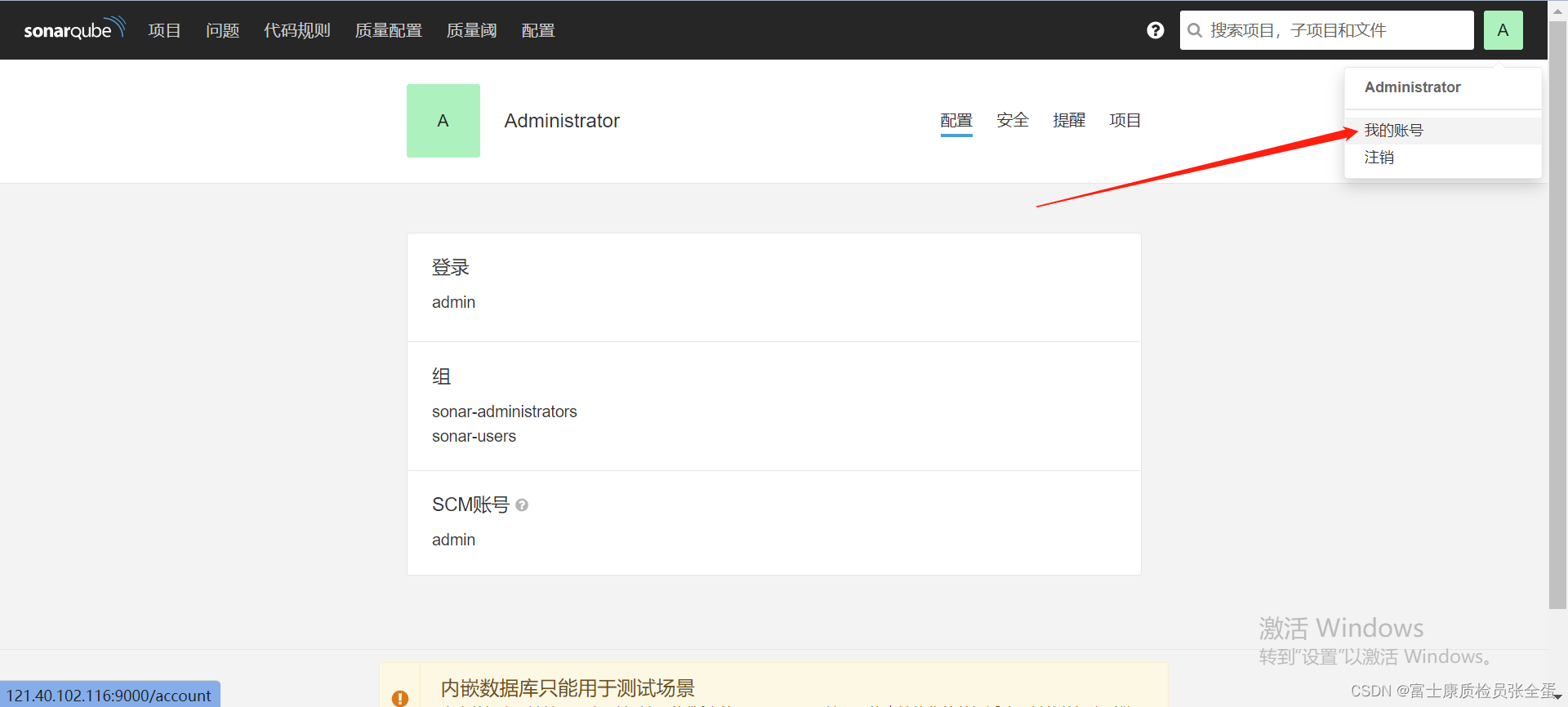Click the Administrator profile heading

click(x=562, y=121)
